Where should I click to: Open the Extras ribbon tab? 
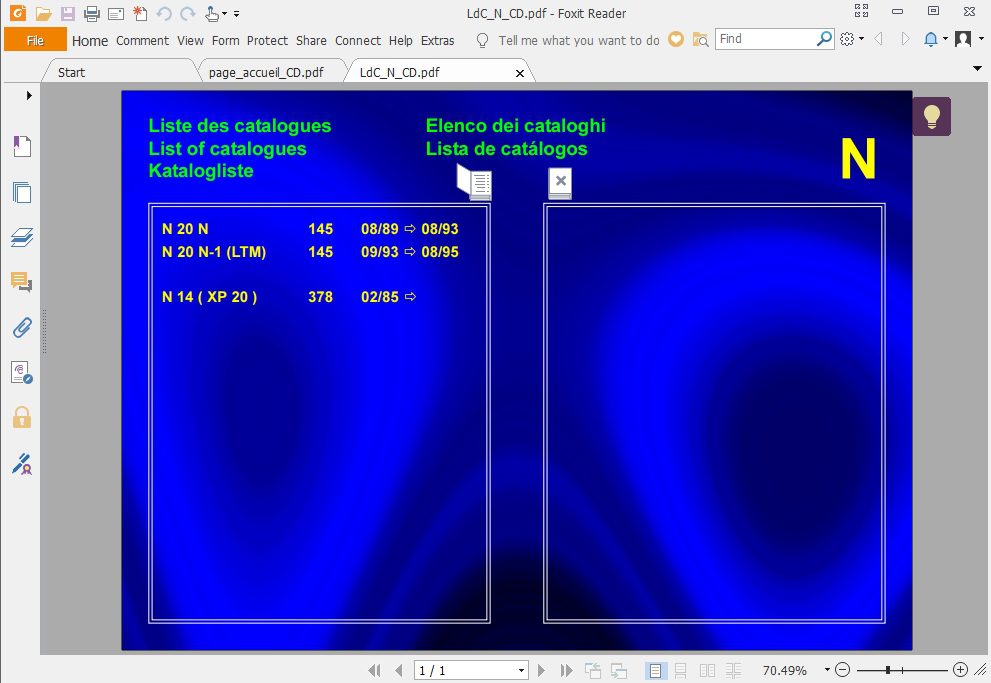coord(437,40)
